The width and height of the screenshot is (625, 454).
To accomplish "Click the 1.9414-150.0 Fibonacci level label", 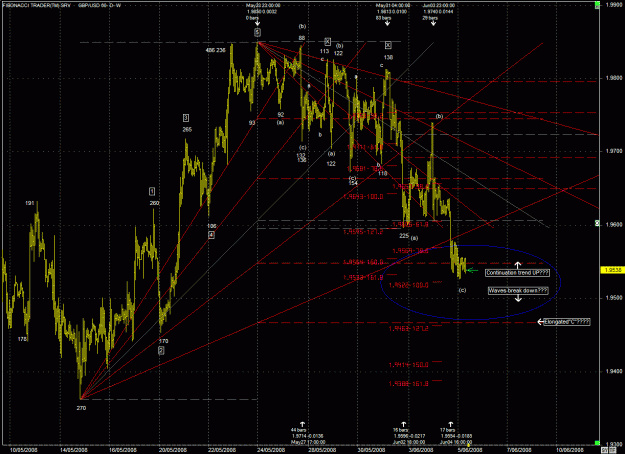I will [408, 365].
